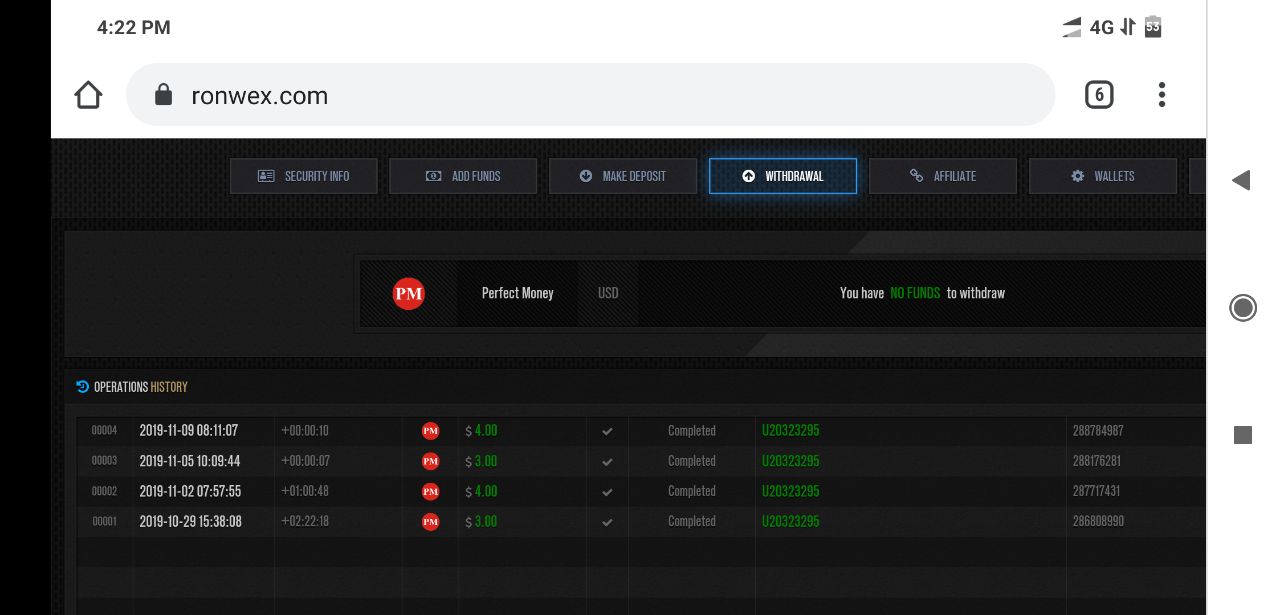
Task: Click the ronwex.com address bar
Action: (x=590, y=95)
